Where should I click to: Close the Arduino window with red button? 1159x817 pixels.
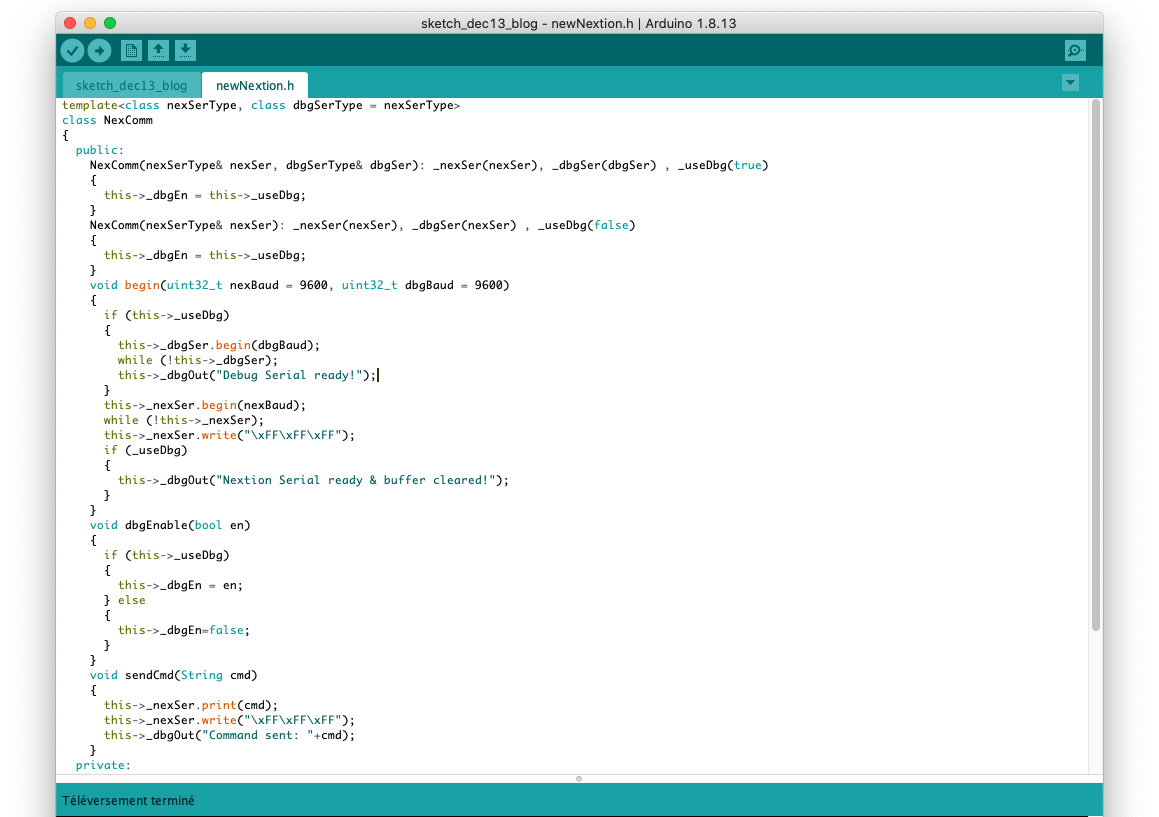[x=68, y=23]
